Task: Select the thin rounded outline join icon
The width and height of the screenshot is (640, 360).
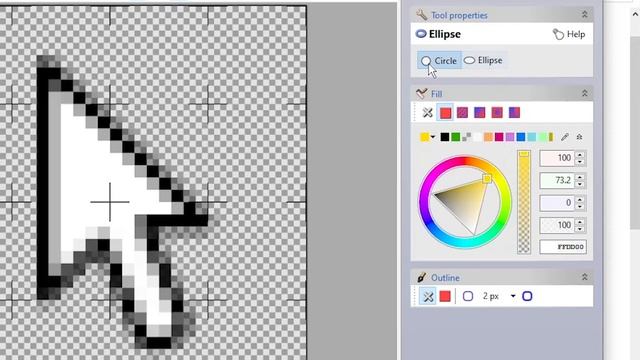Action: pos(468,296)
